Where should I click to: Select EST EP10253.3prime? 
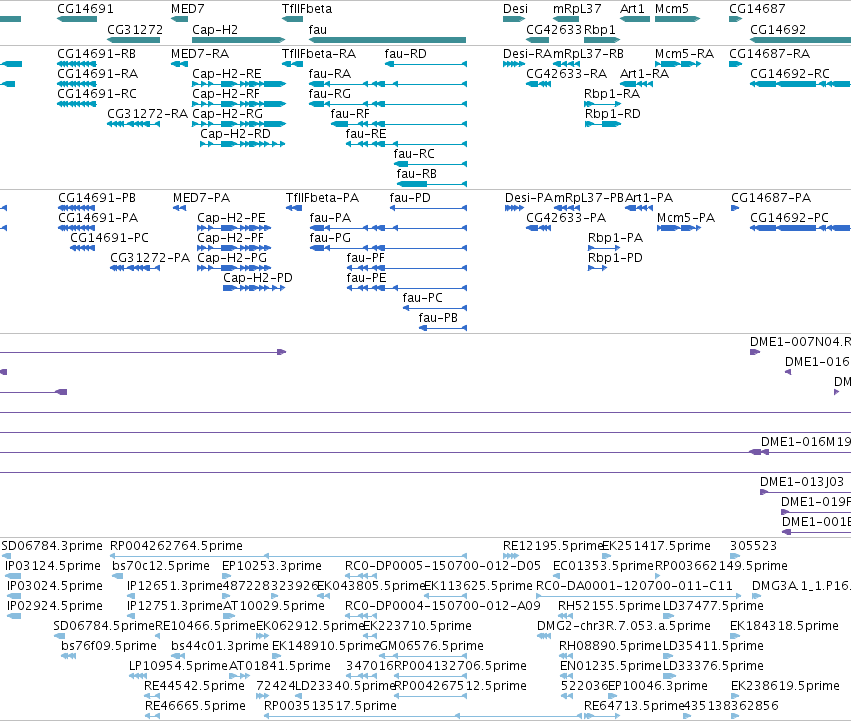(x=226, y=576)
